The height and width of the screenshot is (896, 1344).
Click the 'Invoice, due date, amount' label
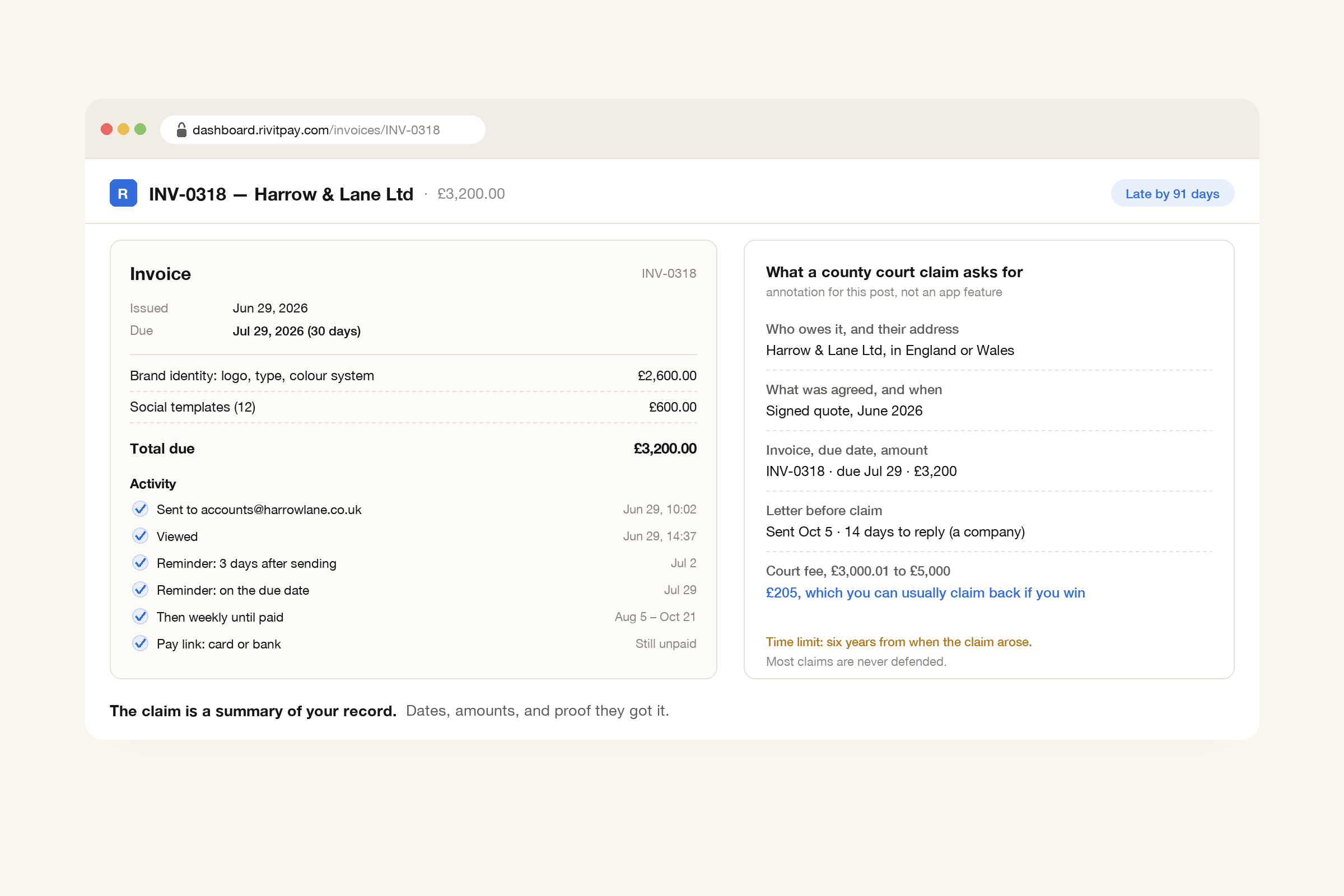(846, 450)
